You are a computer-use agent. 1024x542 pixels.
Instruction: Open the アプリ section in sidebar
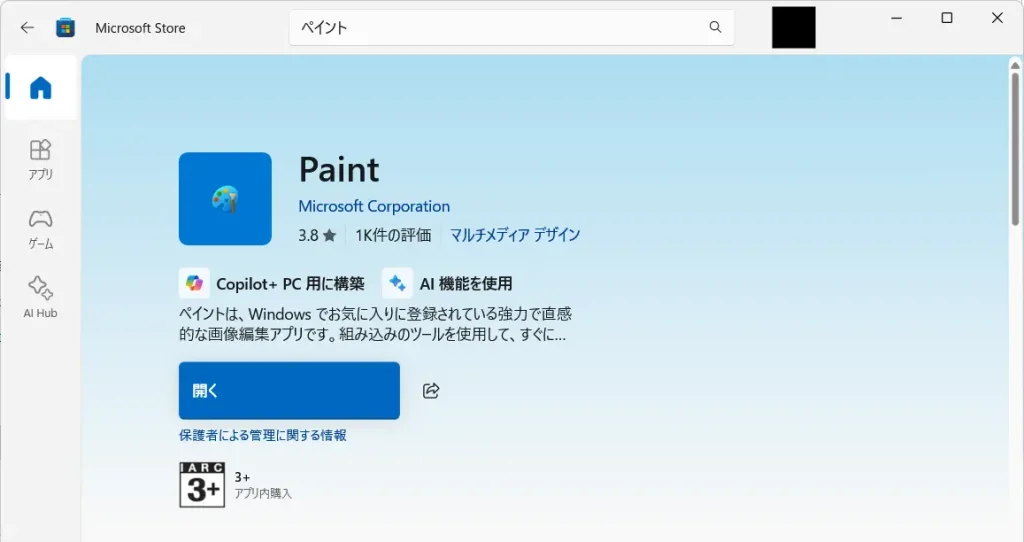tap(40, 159)
